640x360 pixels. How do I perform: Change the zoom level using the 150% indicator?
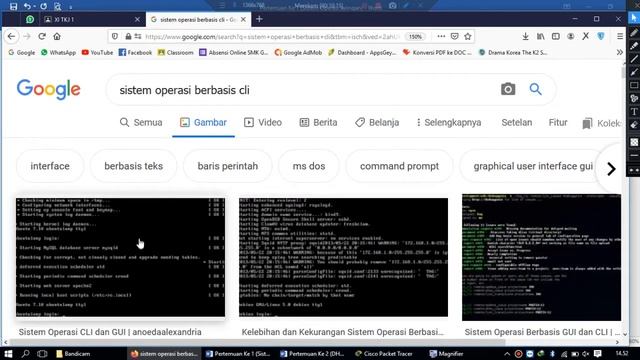(415, 36)
